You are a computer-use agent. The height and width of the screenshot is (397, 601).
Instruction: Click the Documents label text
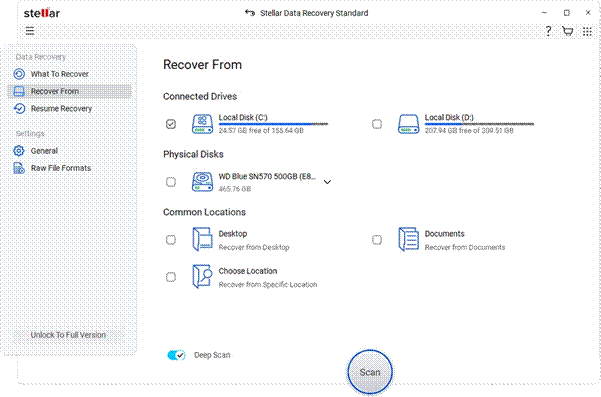tap(444, 233)
